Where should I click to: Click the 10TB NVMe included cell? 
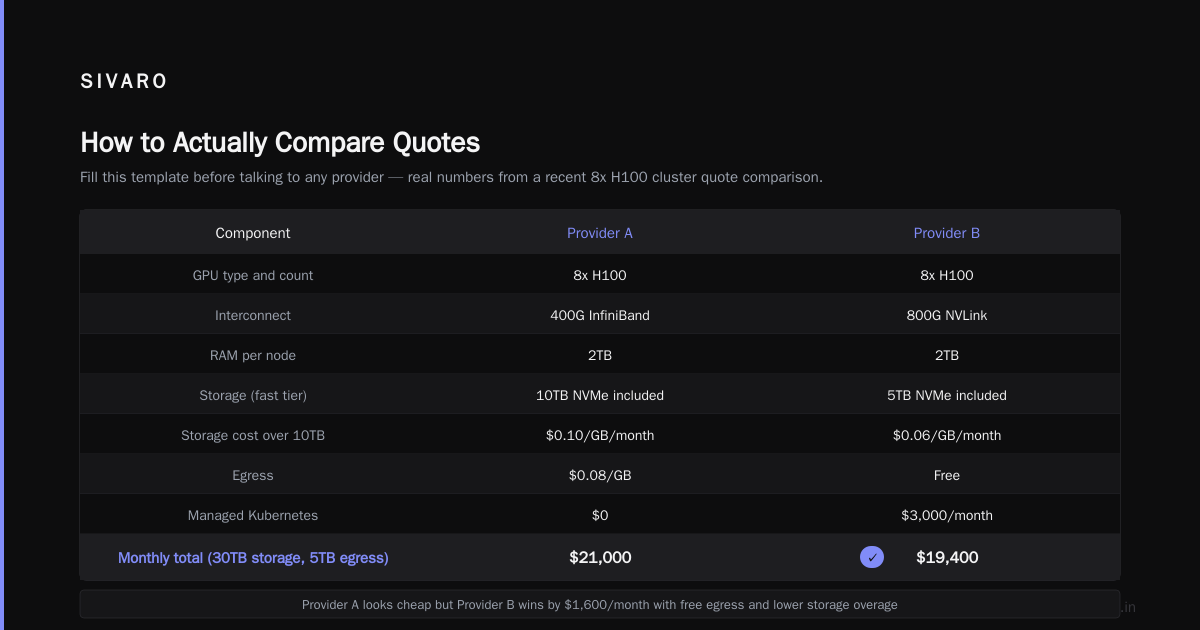pos(600,395)
